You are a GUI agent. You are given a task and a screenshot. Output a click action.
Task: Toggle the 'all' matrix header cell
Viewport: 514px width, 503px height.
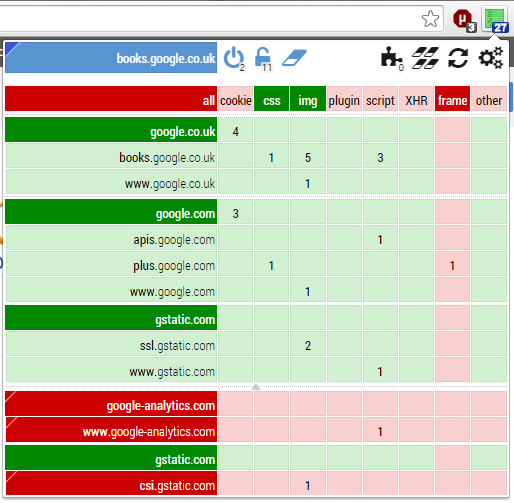tap(111, 99)
